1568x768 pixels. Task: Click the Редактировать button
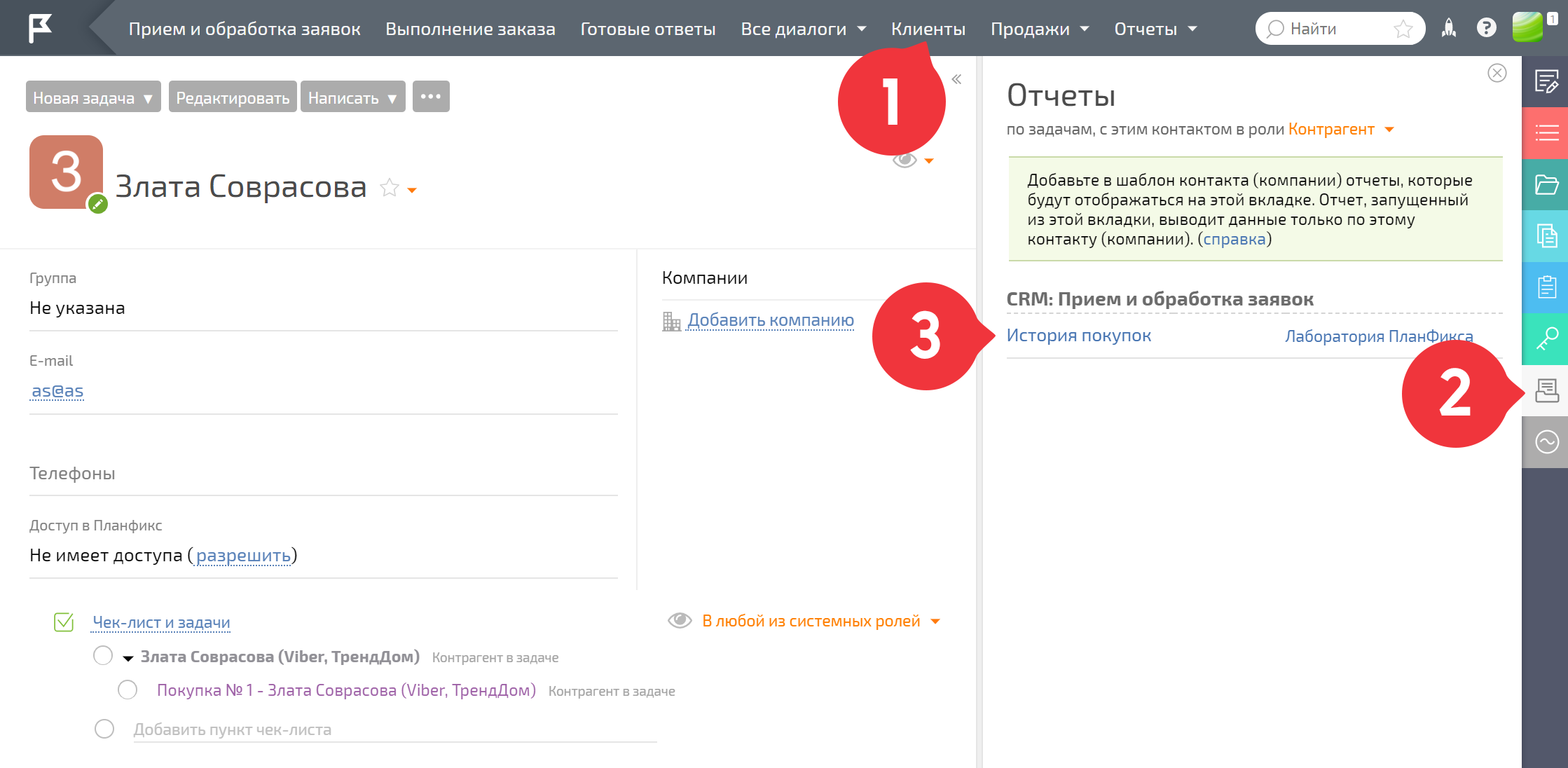tap(233, 97)
